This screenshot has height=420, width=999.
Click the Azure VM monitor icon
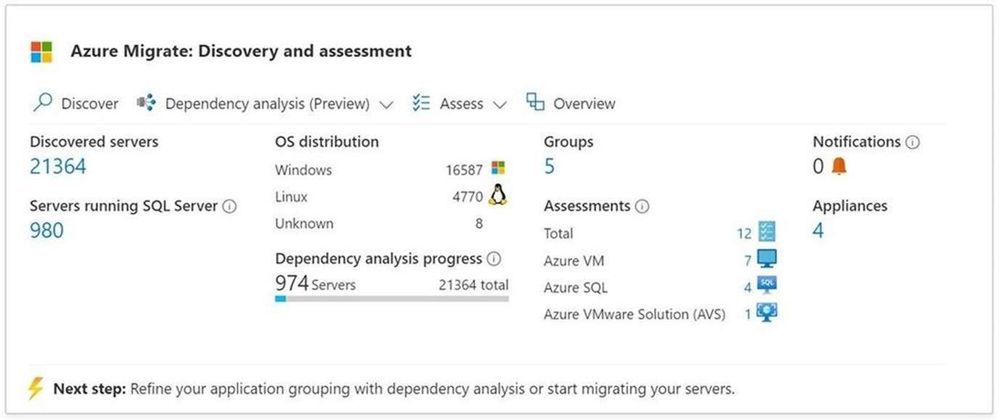(x=767, y=259)
